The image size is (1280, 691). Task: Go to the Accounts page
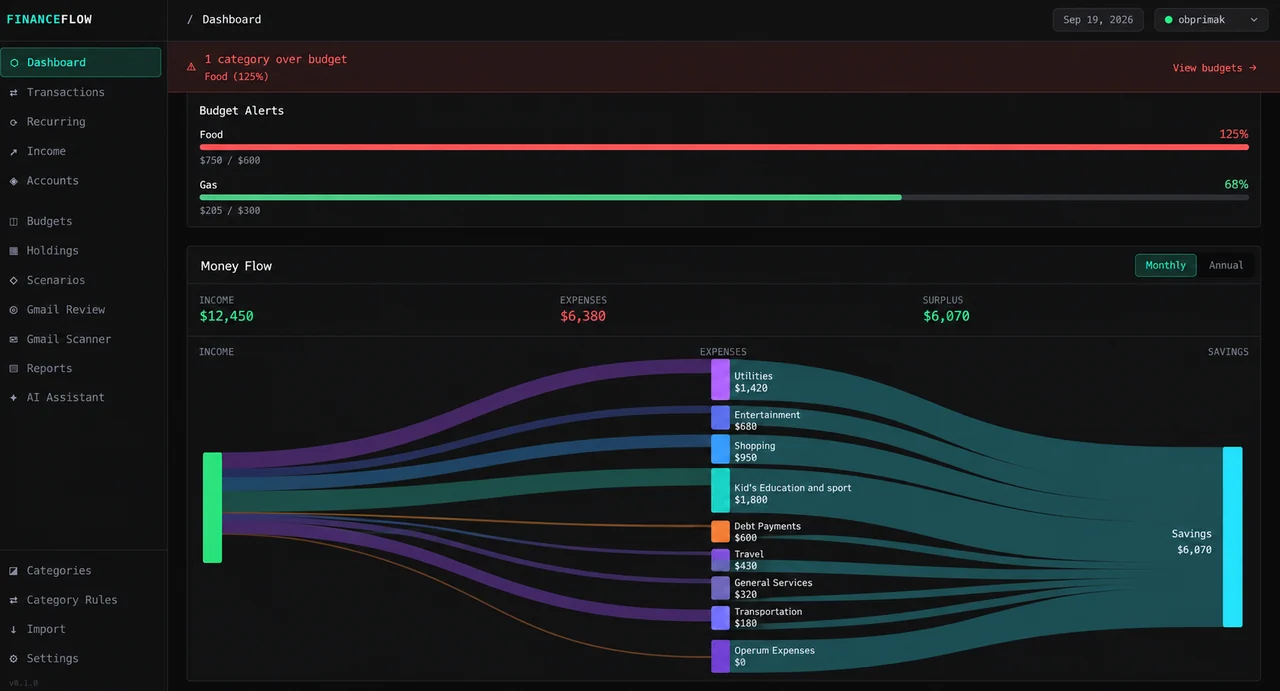click(x=81, y=181)
